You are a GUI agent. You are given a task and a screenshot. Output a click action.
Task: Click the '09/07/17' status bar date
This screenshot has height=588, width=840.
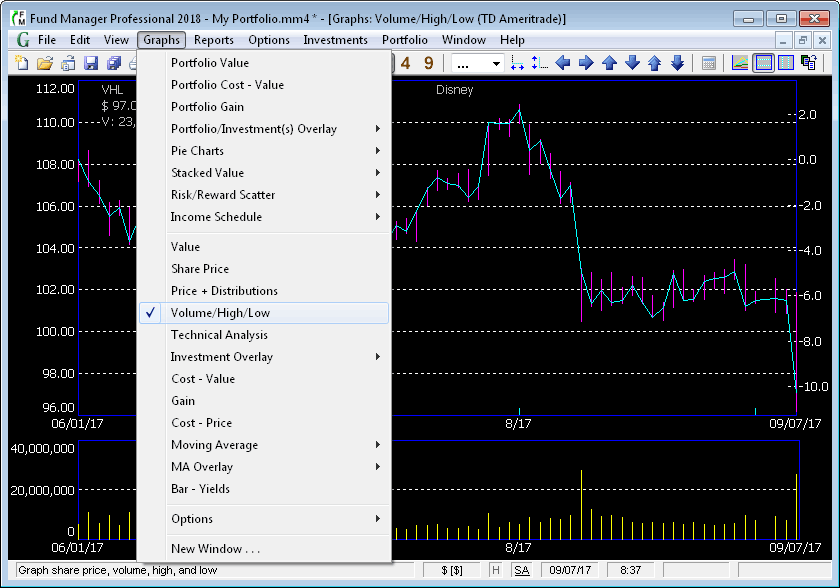pyautogui.click(x=570, y=570)
